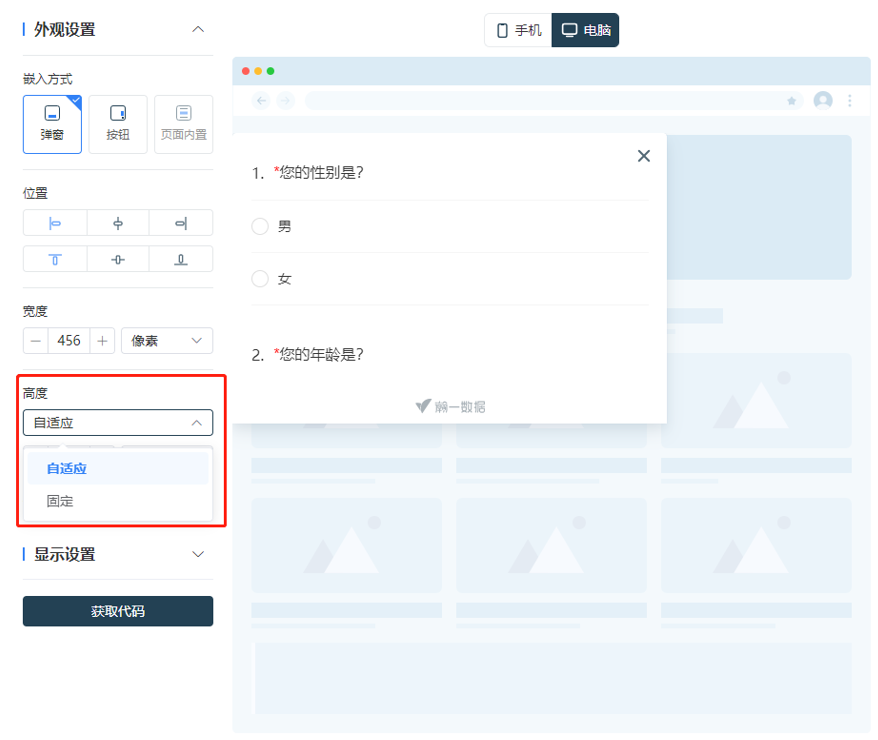
Task: Select the 按钮 embed mode
Action: click(118, 124)
